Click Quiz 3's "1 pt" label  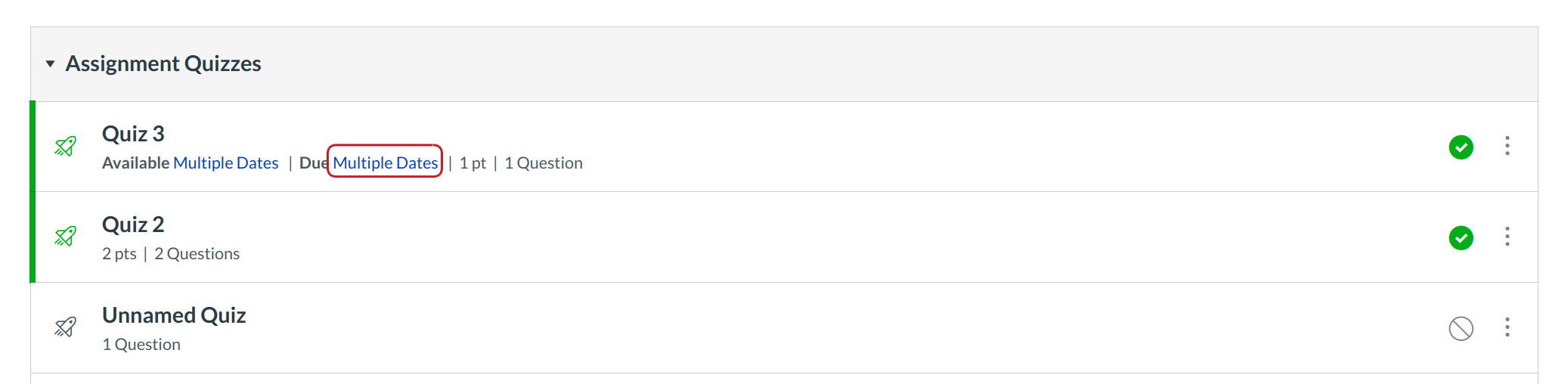(473, 163)
